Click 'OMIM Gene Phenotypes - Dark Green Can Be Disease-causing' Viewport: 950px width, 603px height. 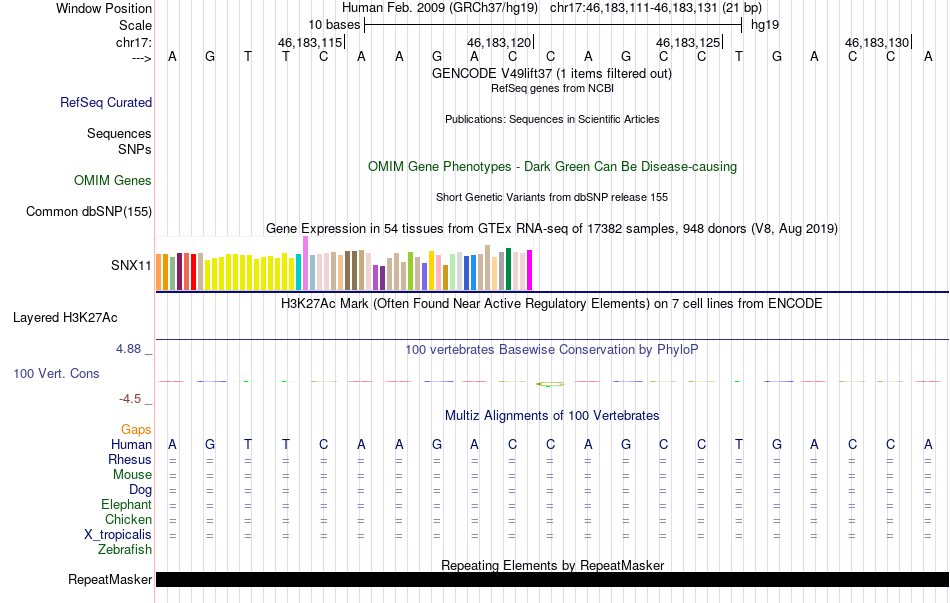tap(553, 167)
